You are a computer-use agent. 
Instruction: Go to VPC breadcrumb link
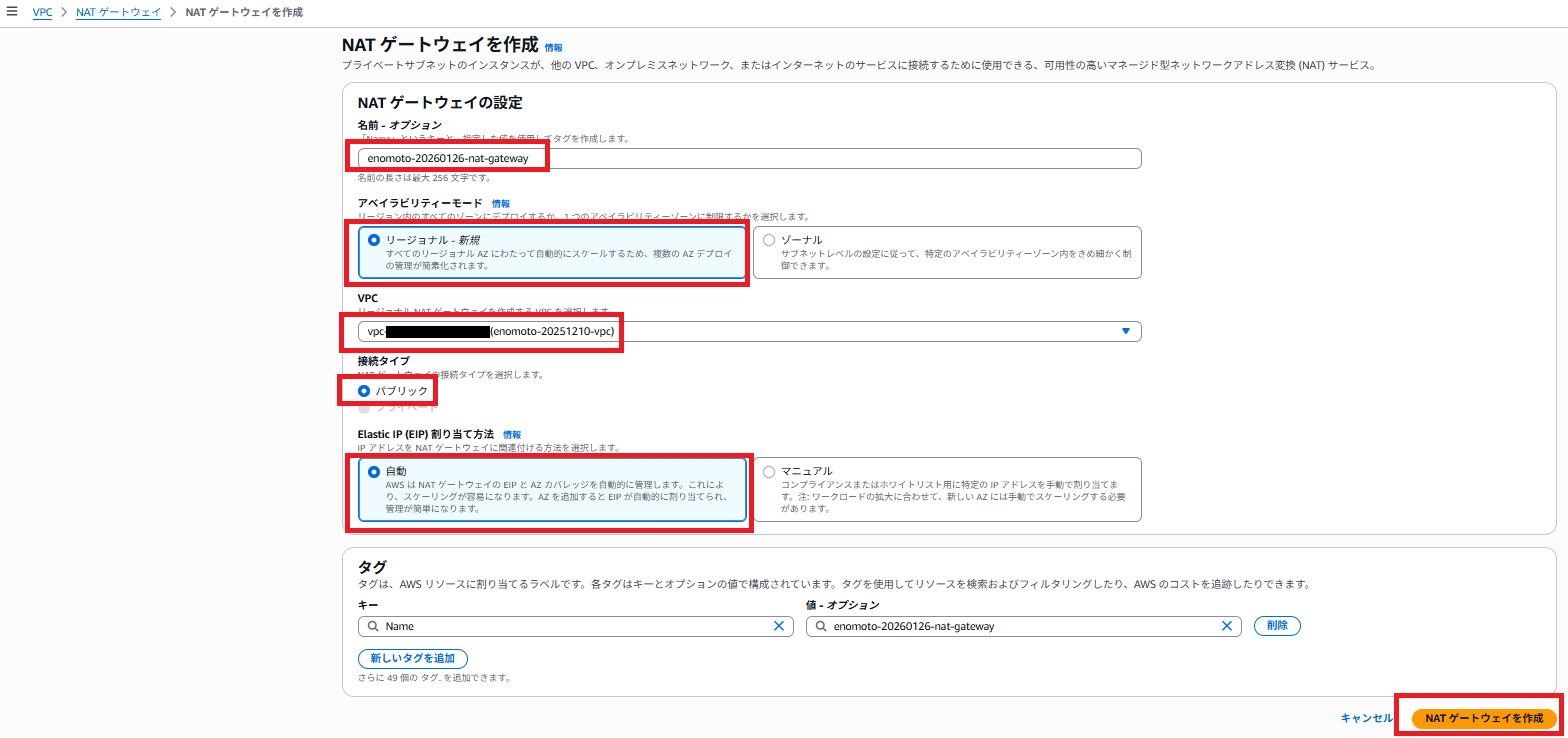tap(43, 12)
